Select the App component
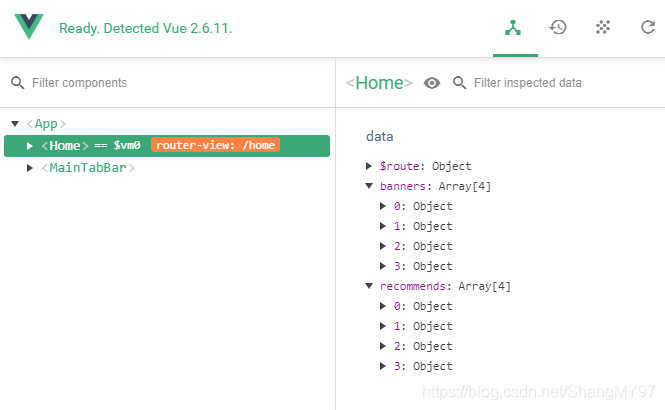 click(46, 124)
